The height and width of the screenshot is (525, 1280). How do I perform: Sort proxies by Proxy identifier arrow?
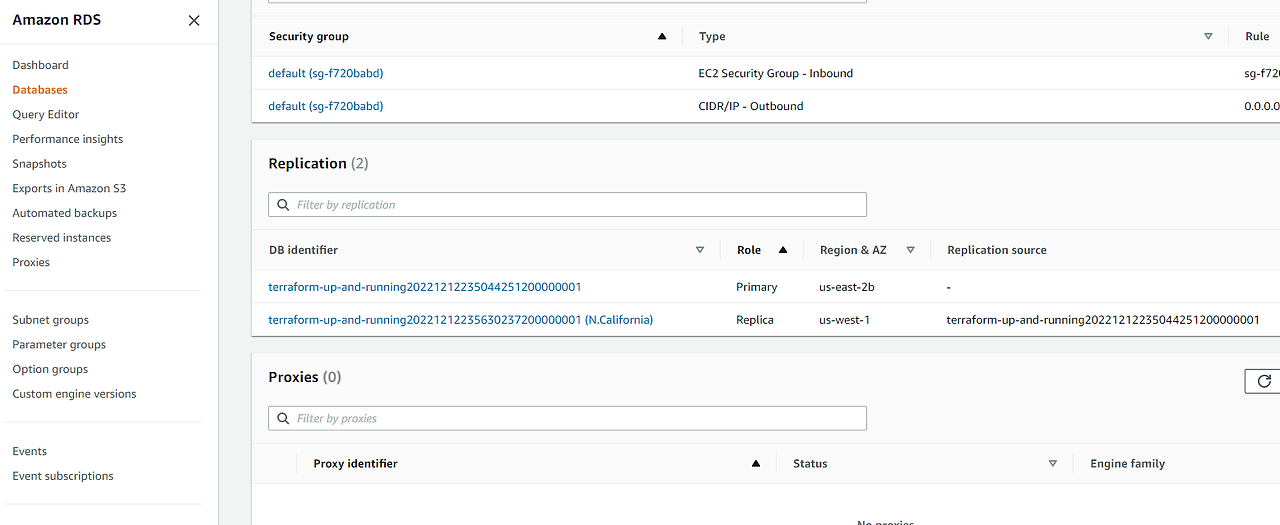756,464
